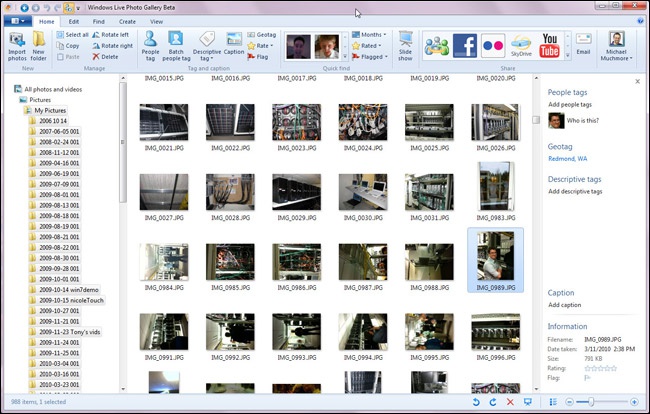
Task: Open the Descriptive tag dropdown
Action: pyautogui.click(x=206, y=46)
